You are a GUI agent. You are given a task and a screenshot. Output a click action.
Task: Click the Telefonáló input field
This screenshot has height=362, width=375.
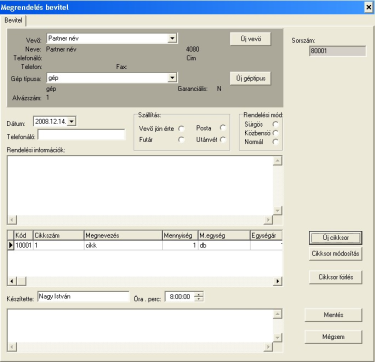pos(82,135)
